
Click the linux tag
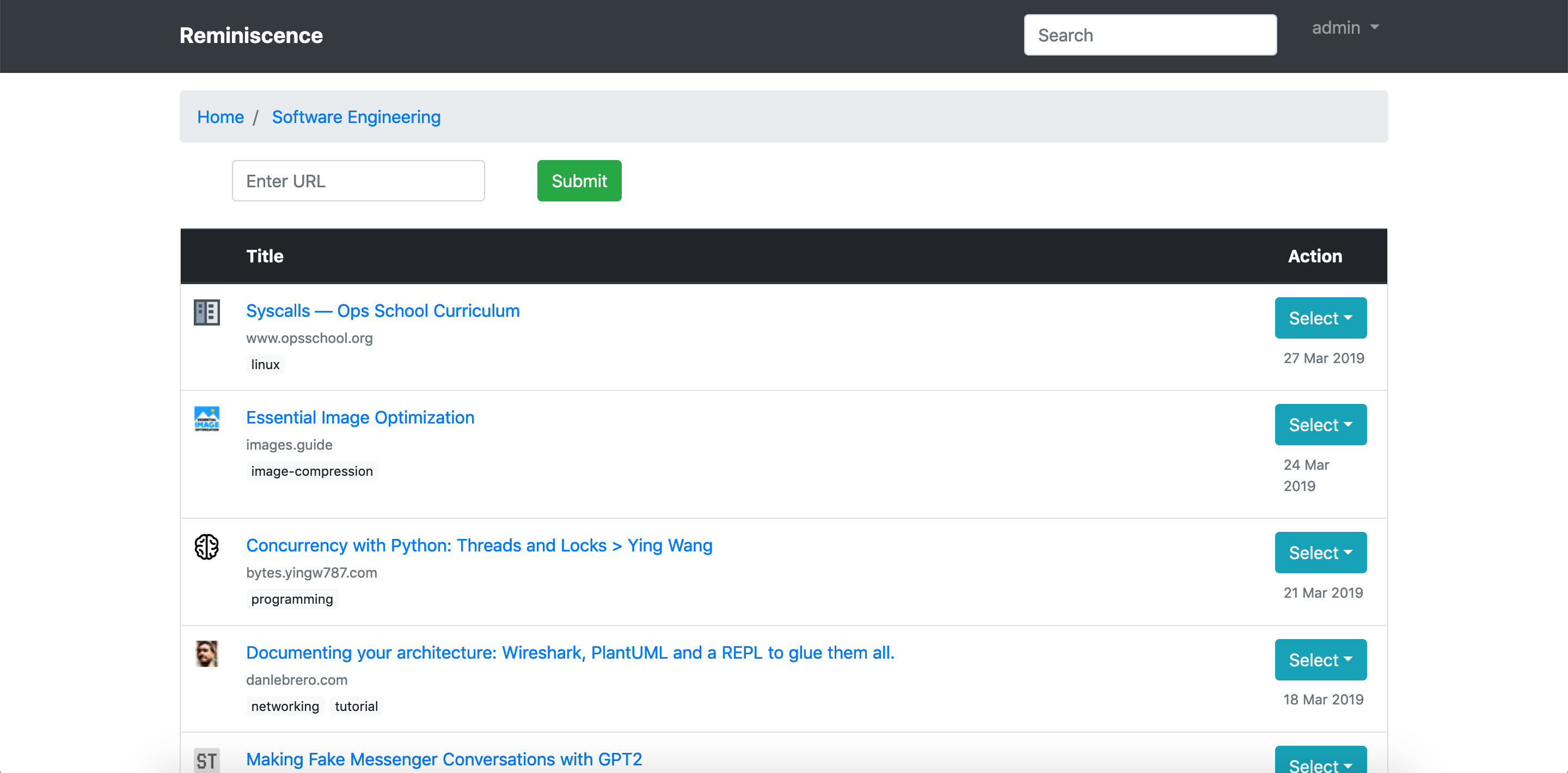click(265, 365)
